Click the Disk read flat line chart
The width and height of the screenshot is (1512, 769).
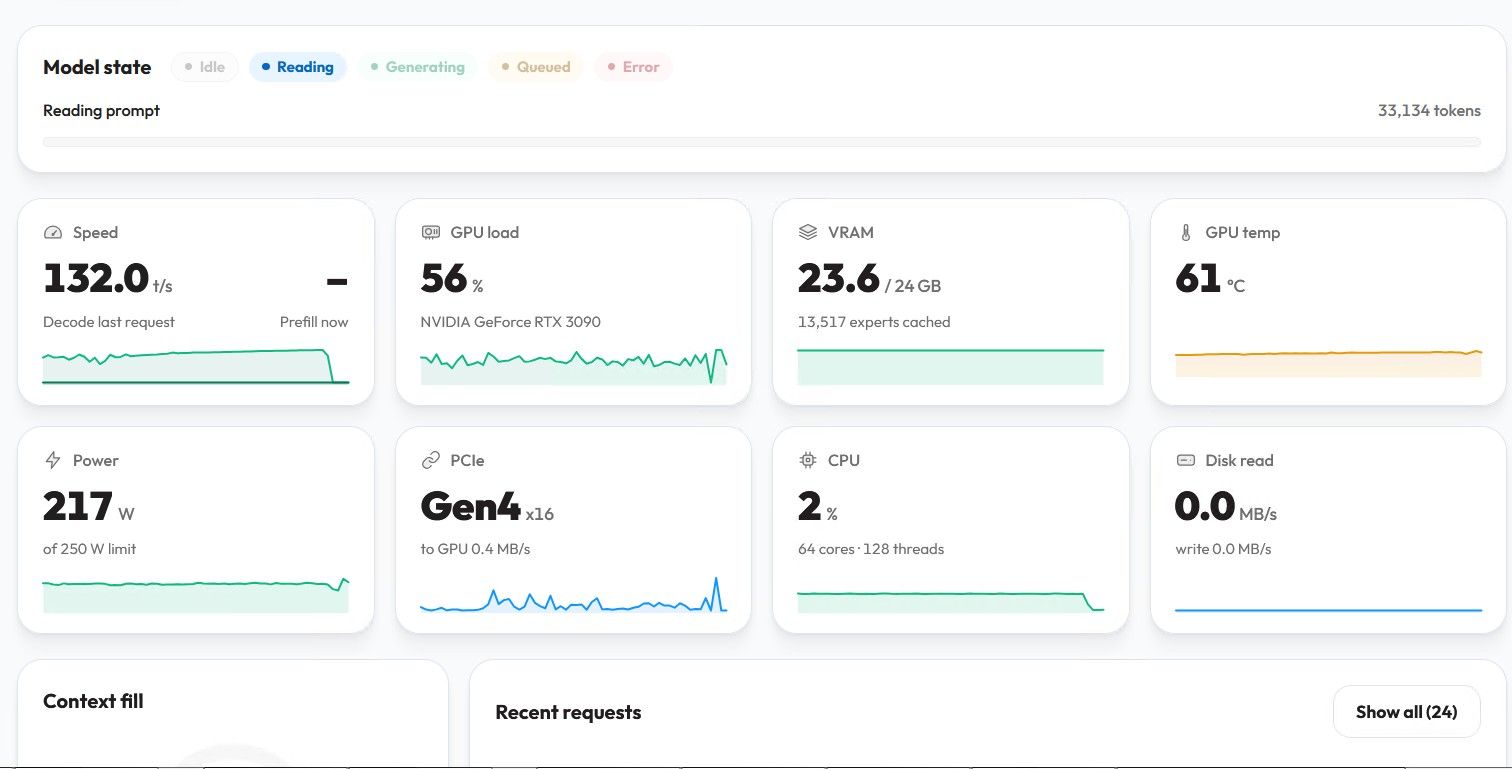pyautogui.click(x=1328, y=609)
